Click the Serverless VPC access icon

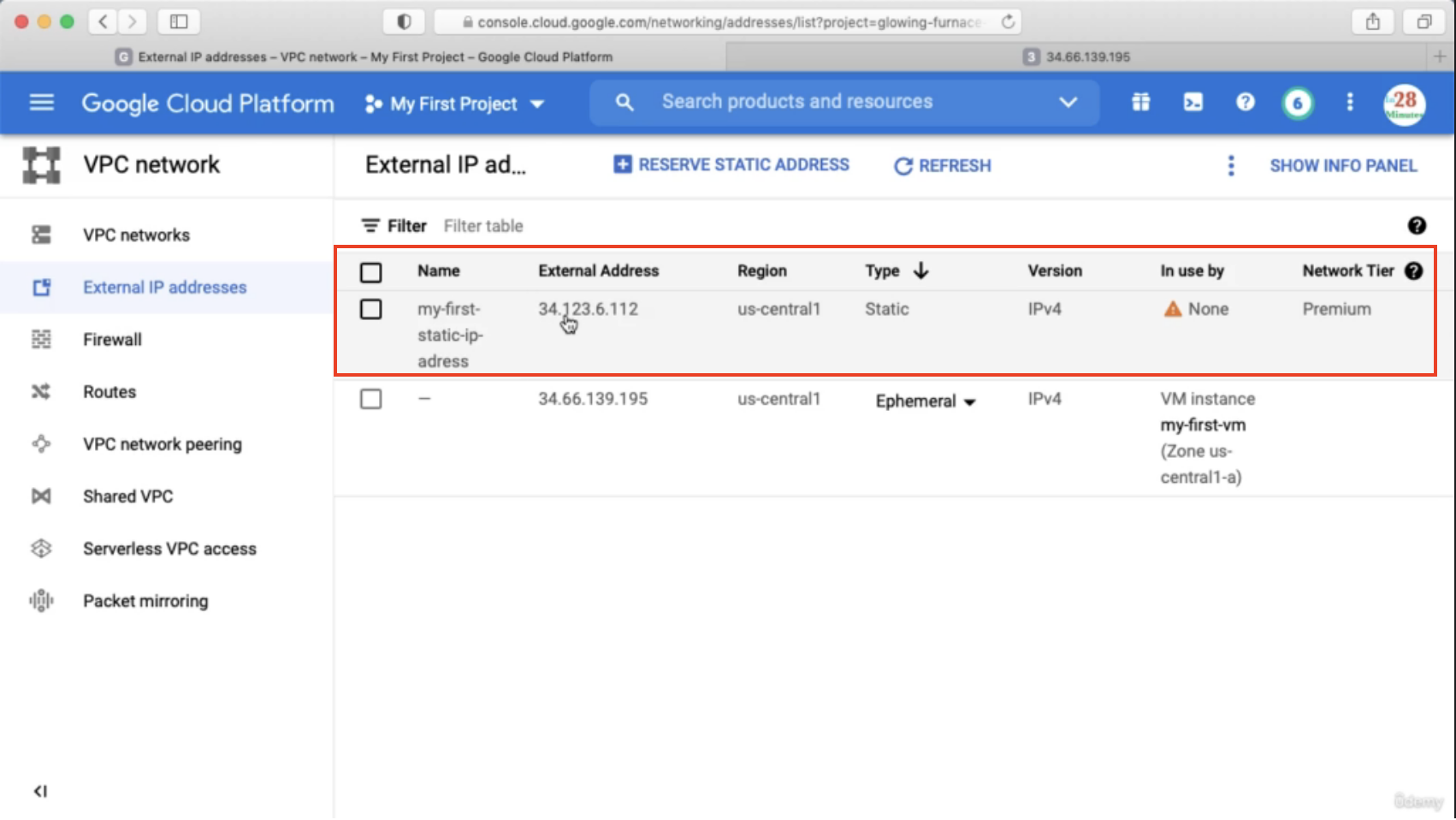pos(41,549)
